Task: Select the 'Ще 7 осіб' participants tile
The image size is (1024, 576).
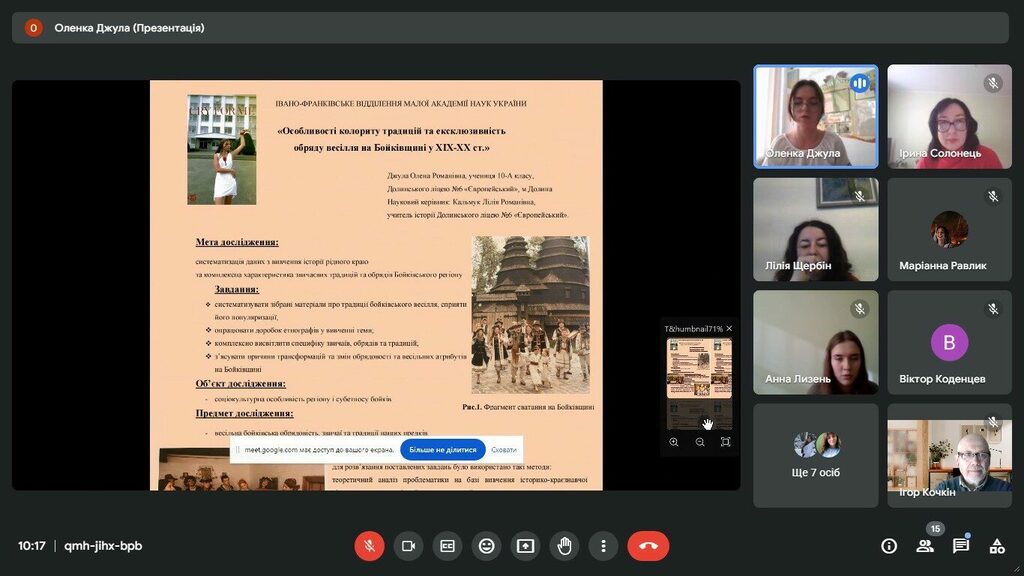Action: coord(815,454)
